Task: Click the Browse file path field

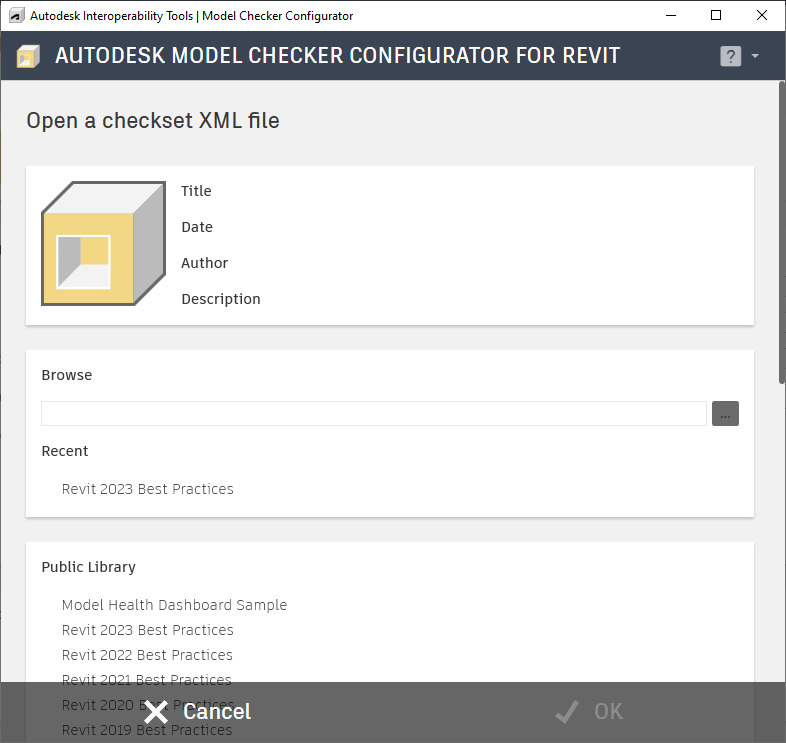Action: click(x=373, y=414)
